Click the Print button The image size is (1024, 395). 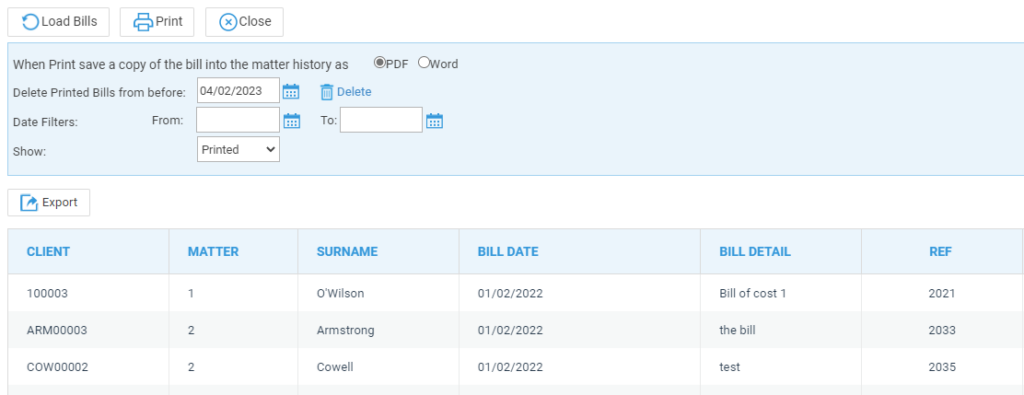coord(157,22)
